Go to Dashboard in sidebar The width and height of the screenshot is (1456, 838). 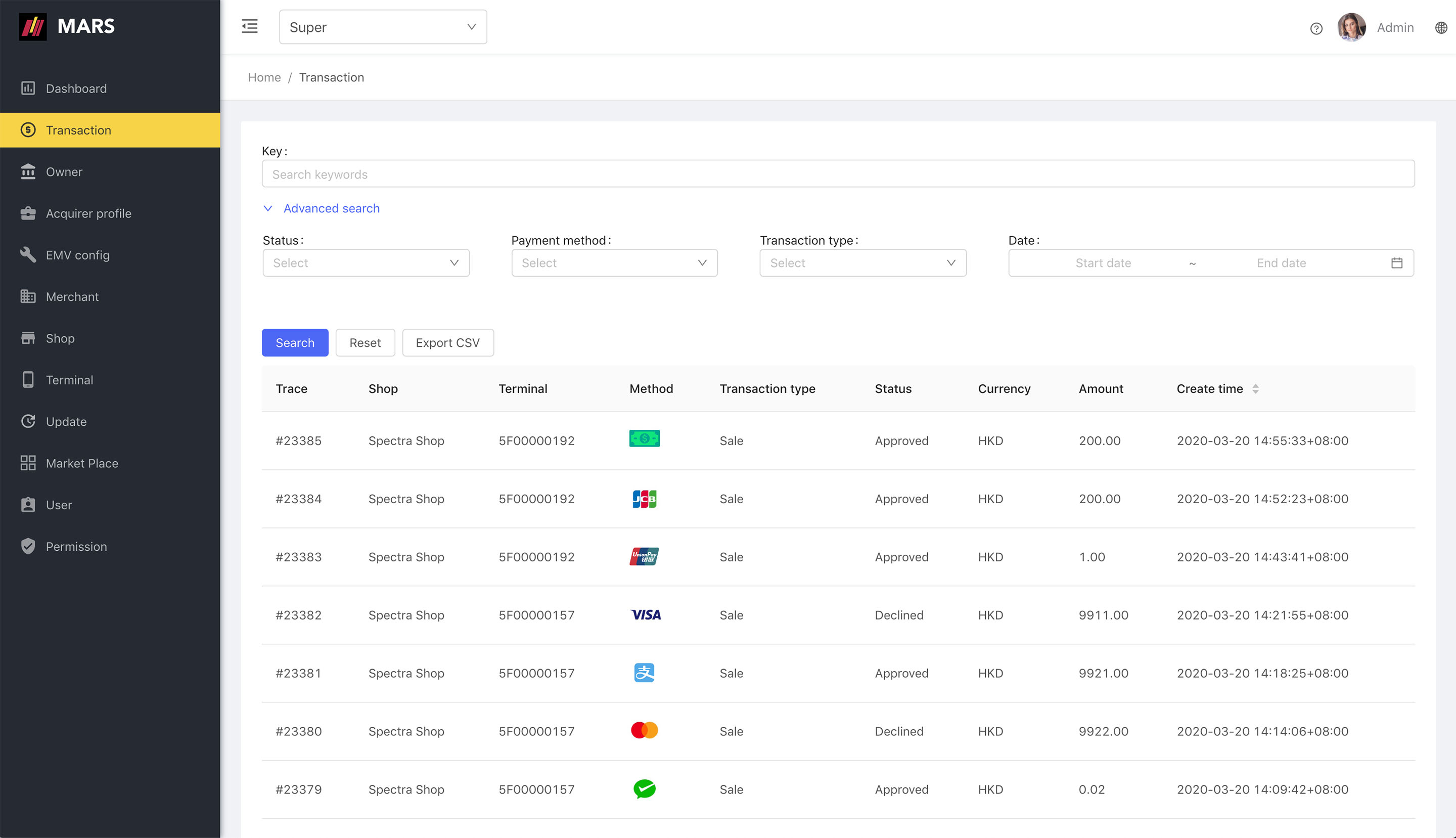click(x=76, y=89)
